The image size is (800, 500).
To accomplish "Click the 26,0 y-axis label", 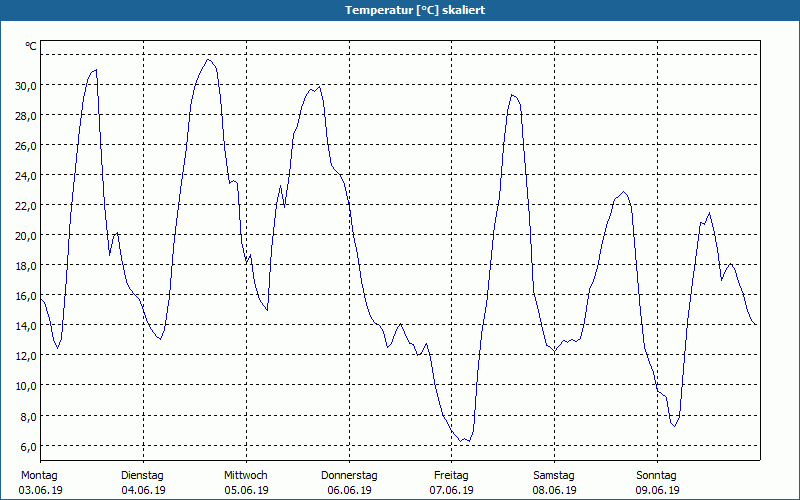I will click(x=26, y=146).
